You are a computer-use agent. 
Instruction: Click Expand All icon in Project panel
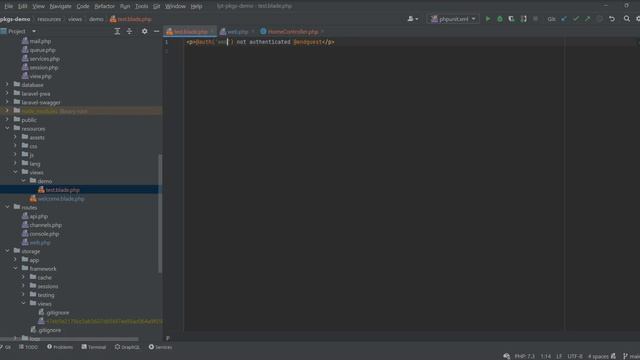117,31
